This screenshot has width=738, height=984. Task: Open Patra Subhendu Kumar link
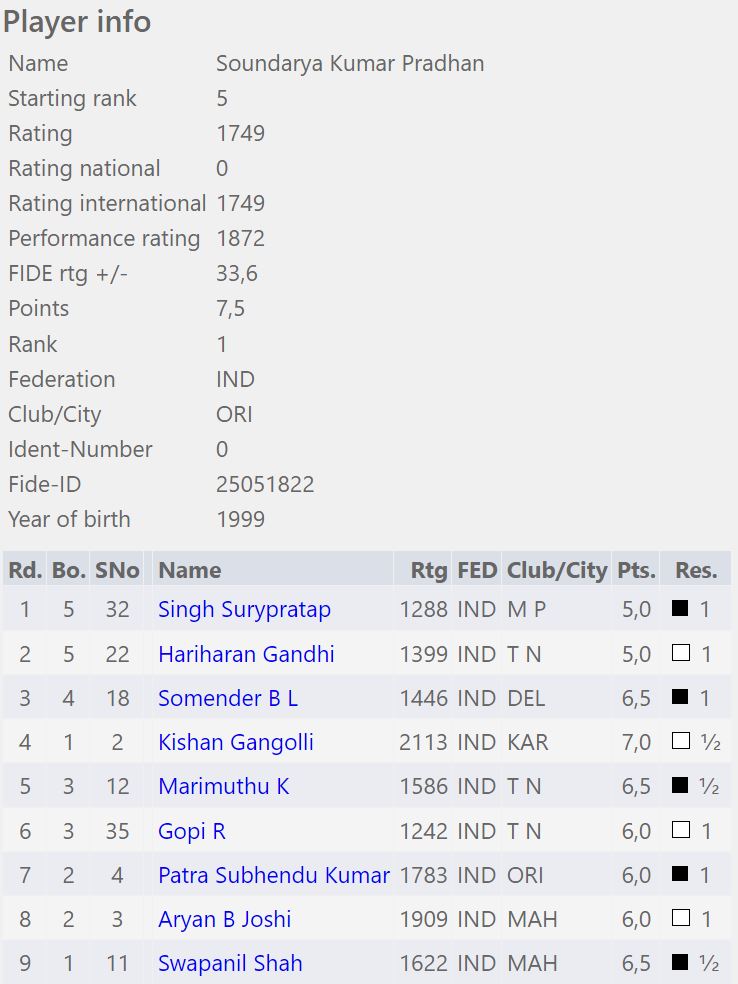coord(274,875)
